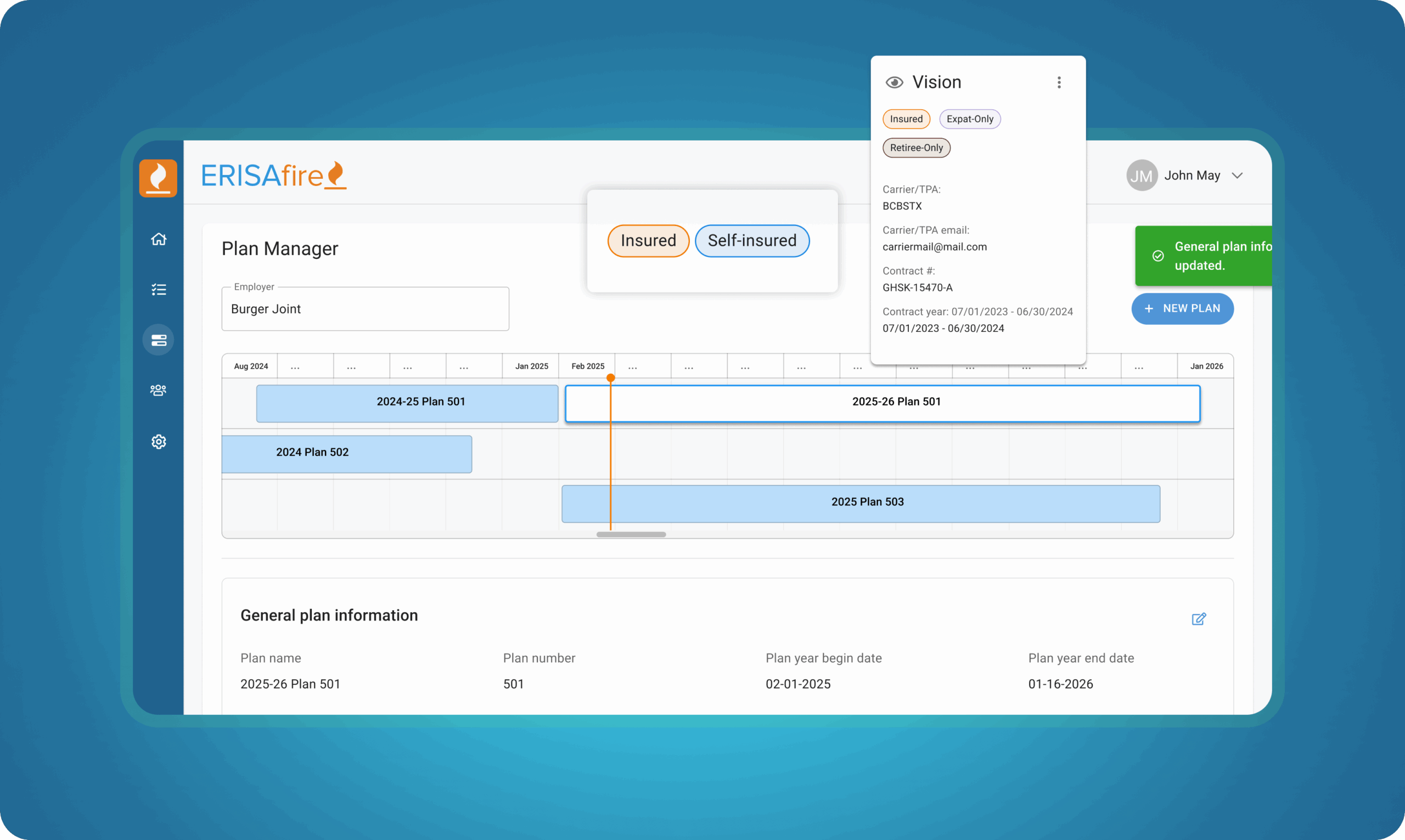Screen dimensions: 1405x840
Task: Select the 2024 Plan 502 timeline bar
Action: 346,454
